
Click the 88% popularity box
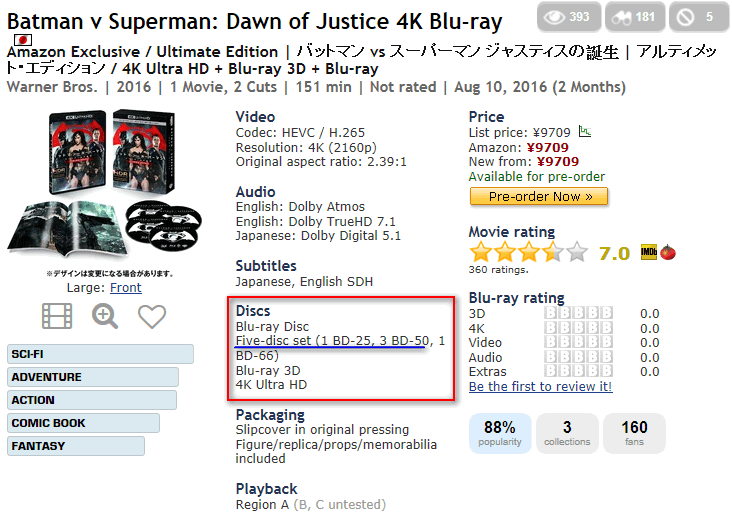coord(500,433)
